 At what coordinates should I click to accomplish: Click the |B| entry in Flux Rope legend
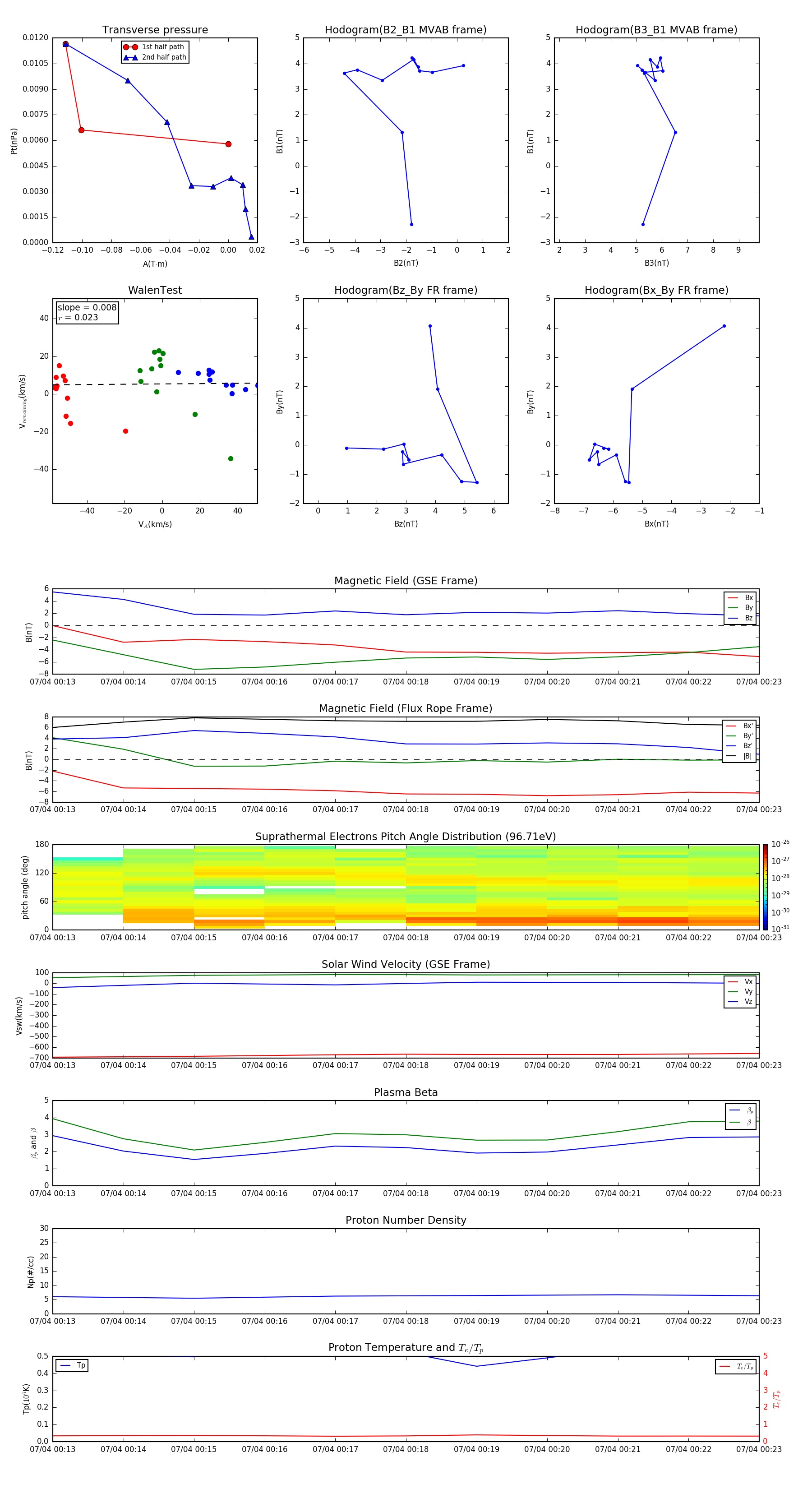point(740,756)
